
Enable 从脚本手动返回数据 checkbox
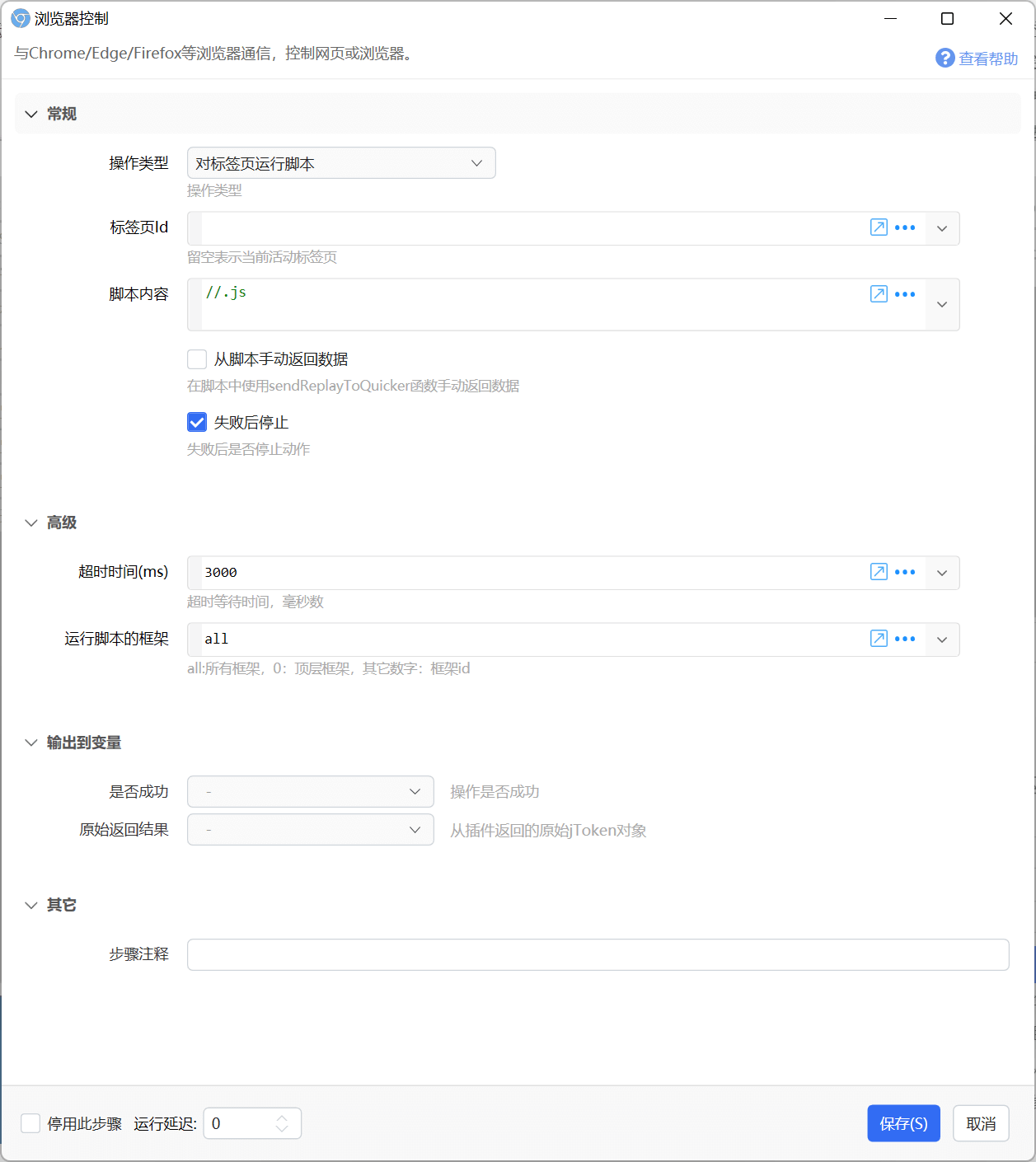tap(197, 359)
